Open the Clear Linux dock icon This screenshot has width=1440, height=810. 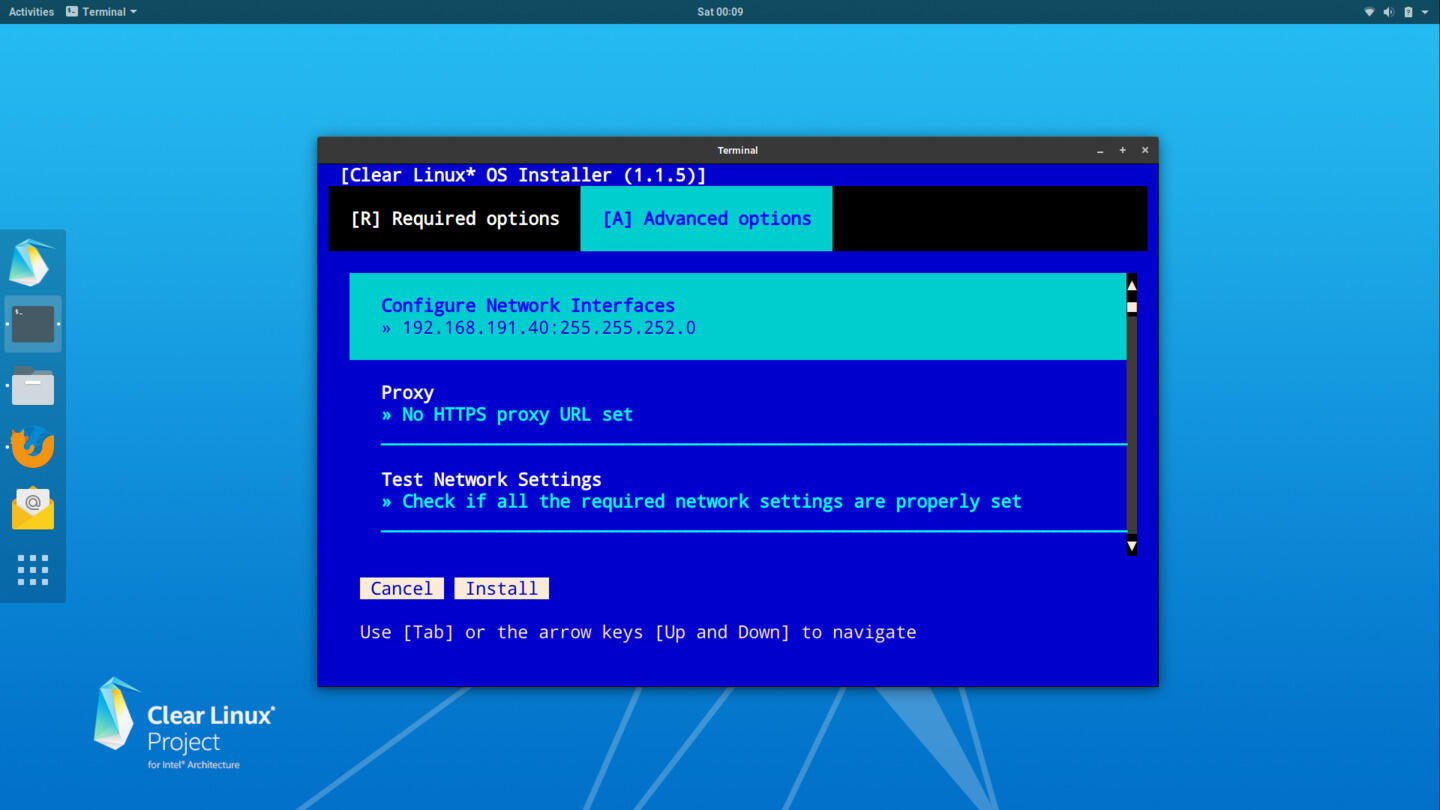click(x=32, y=262)
